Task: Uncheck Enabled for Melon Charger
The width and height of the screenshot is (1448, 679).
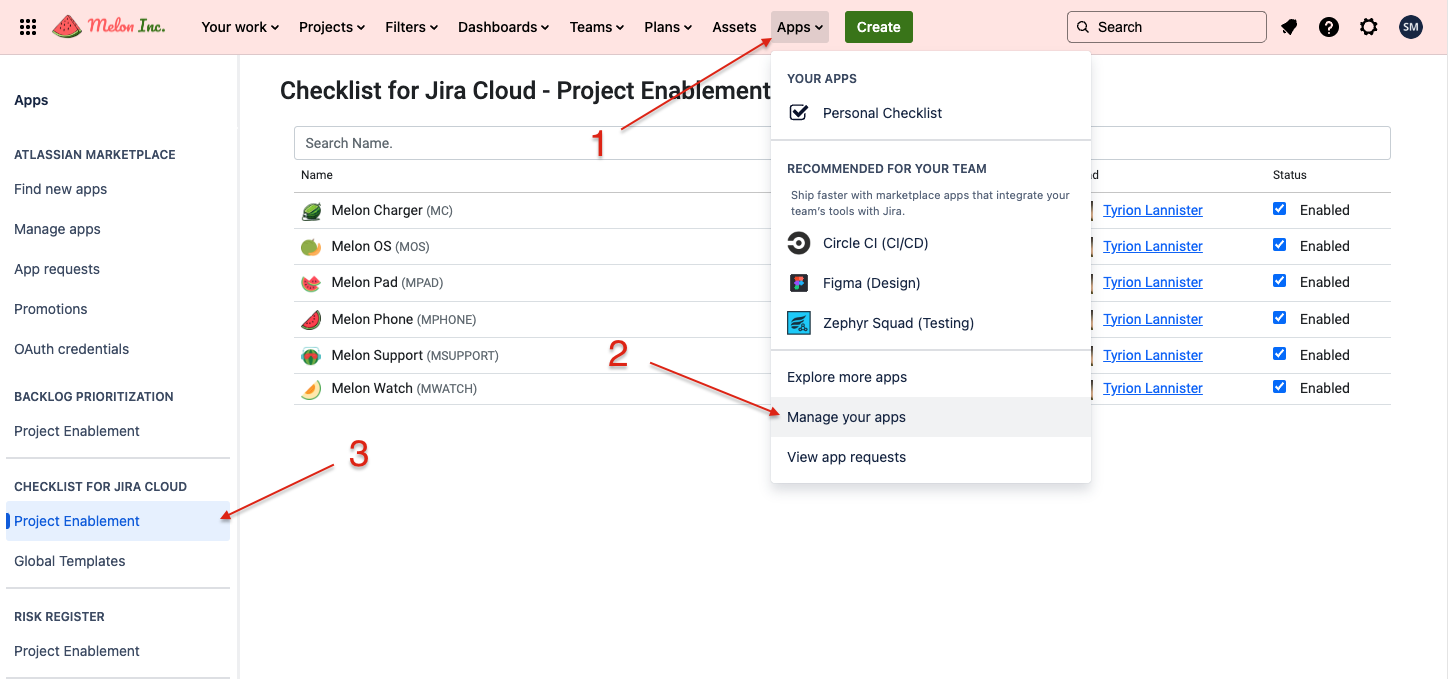Action: coord(1280,209)
